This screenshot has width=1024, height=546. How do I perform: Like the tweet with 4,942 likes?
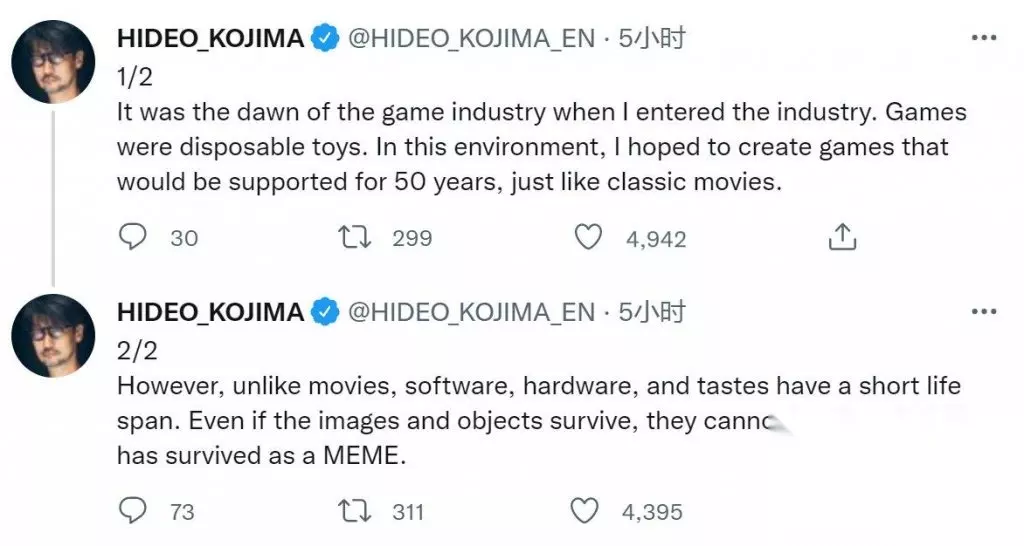coord(590,237)
